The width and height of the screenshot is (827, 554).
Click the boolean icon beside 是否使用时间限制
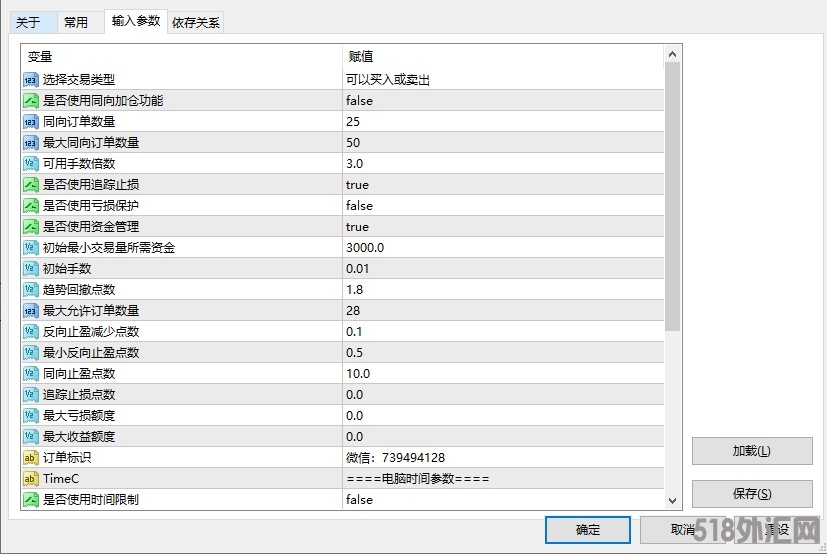[31, 500]
